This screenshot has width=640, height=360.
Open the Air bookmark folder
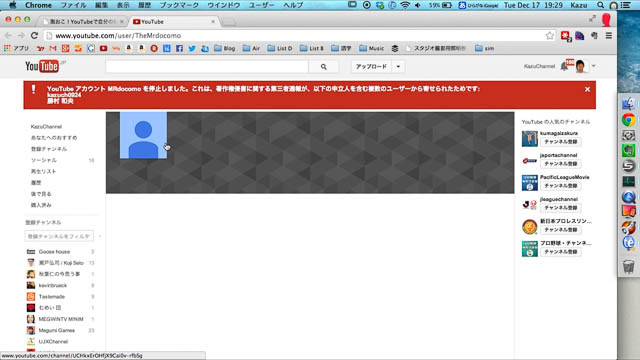(x=251, y=48)
